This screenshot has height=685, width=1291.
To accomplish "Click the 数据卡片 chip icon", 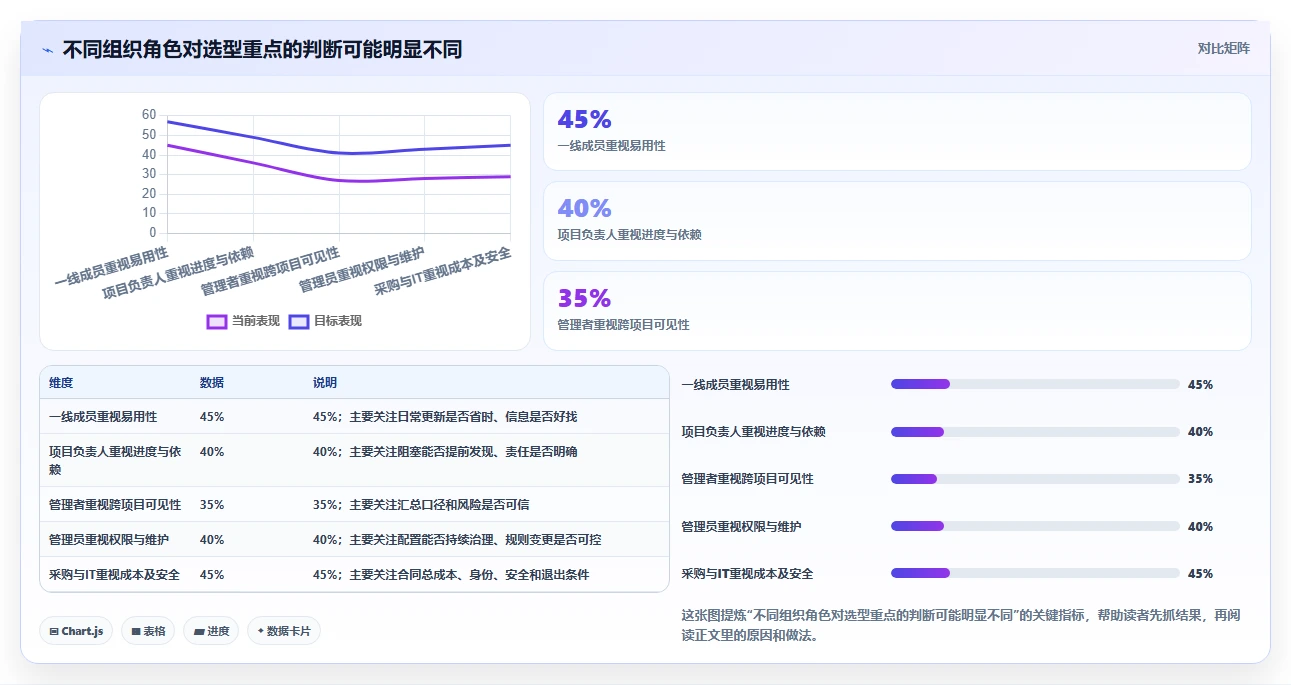I will (261, 631).
